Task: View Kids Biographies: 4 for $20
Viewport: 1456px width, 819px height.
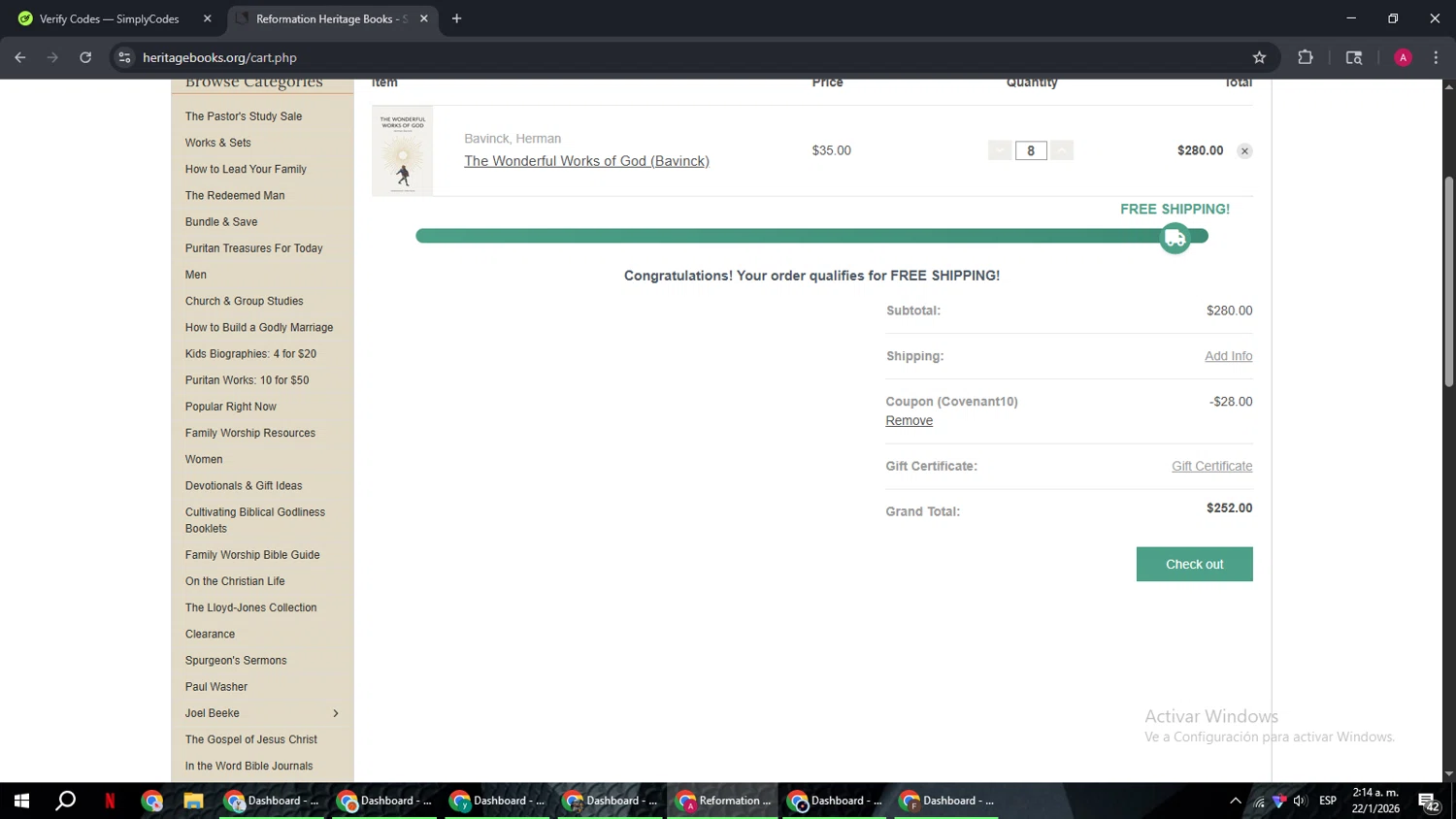Action: 250,354
